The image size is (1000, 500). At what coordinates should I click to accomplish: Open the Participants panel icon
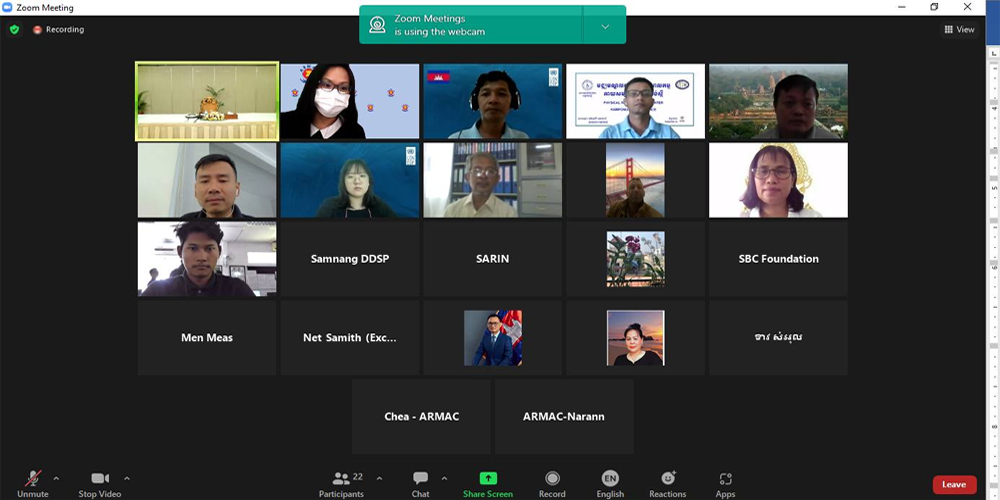click(341, 479)
